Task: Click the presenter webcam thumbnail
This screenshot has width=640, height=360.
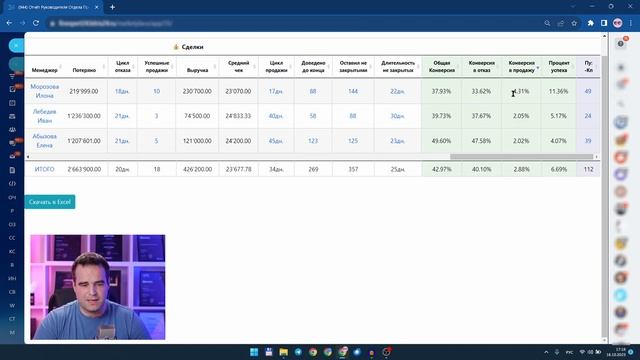Action: [98, 287]
